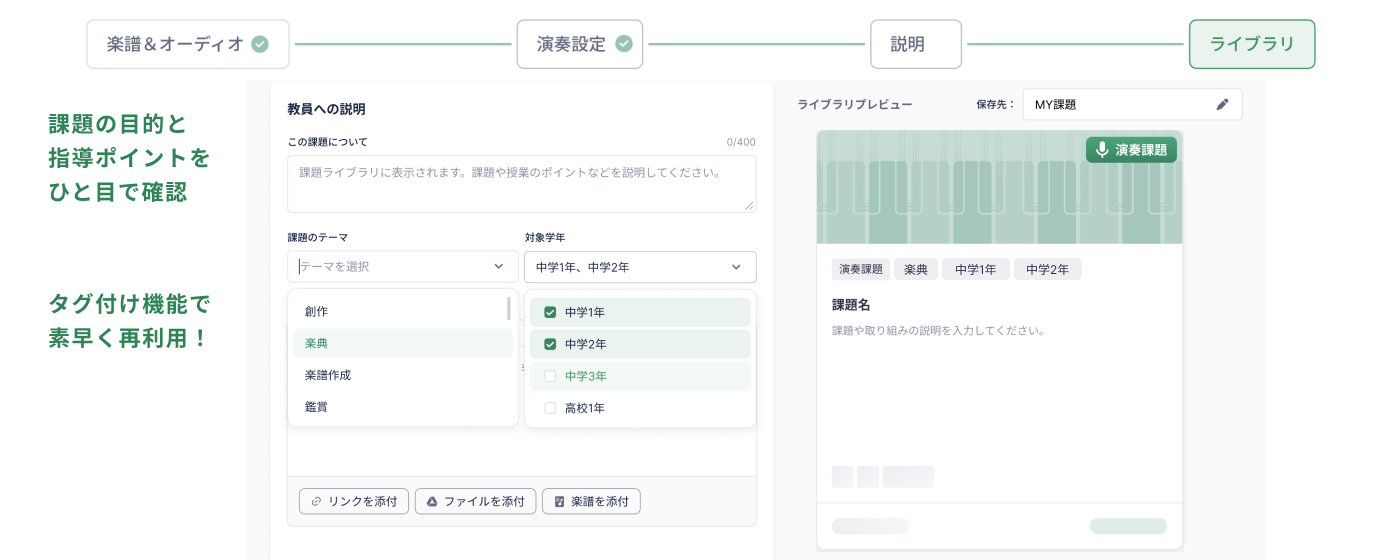The height and width of the screenshot is (560, 1400).
Task: Open the 課題のテーマ dropdown chevron
Action: click(499, 267)
